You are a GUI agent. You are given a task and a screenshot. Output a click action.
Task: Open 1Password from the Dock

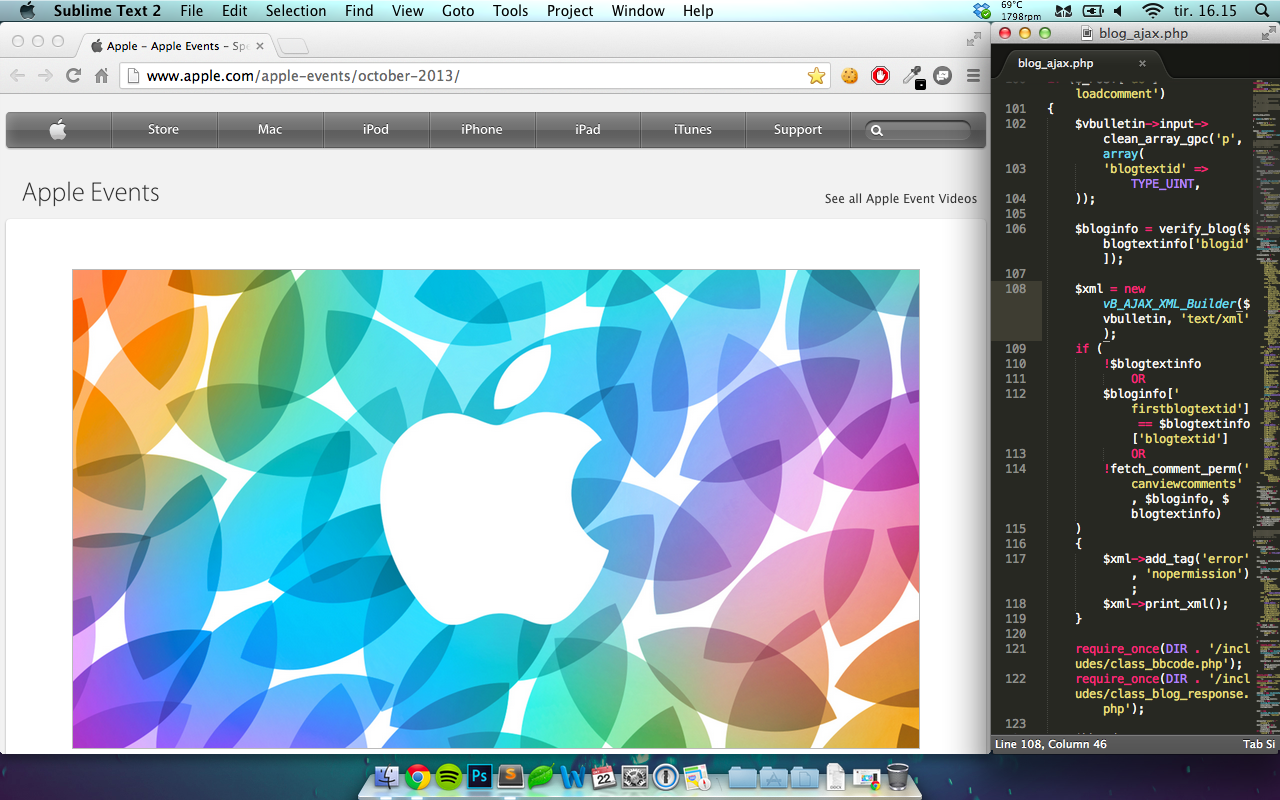coord(666,776)
